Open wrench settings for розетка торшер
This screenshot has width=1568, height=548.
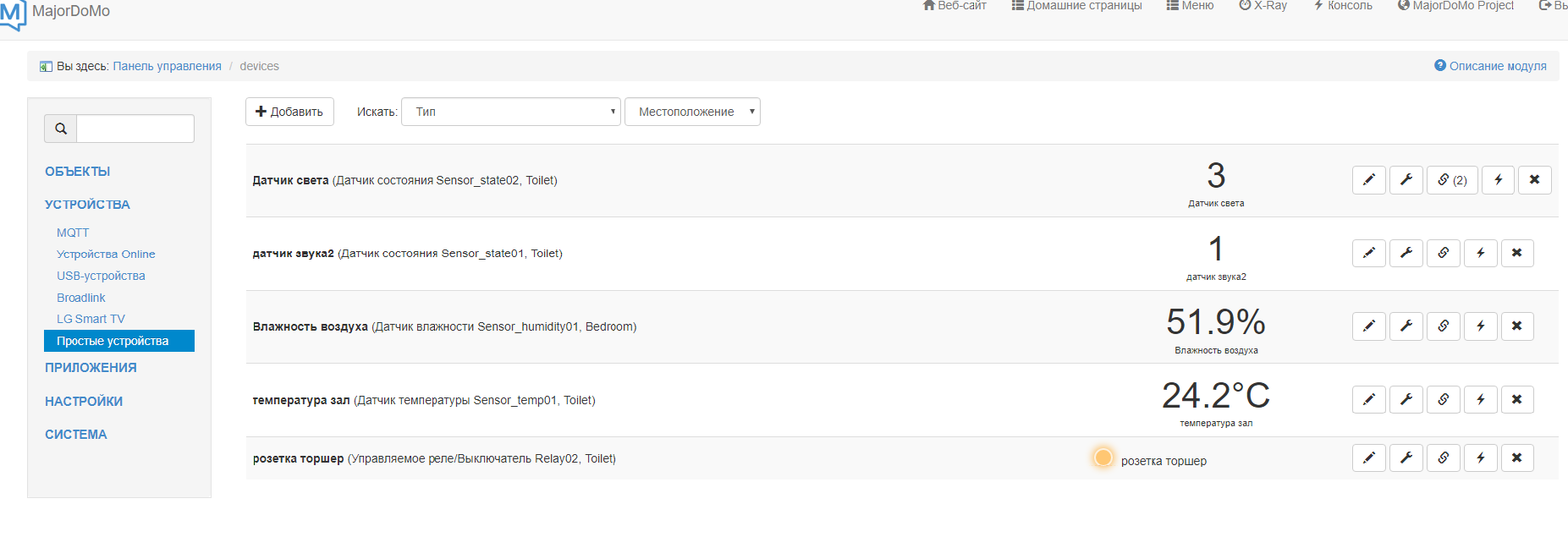pos(1406,458)
